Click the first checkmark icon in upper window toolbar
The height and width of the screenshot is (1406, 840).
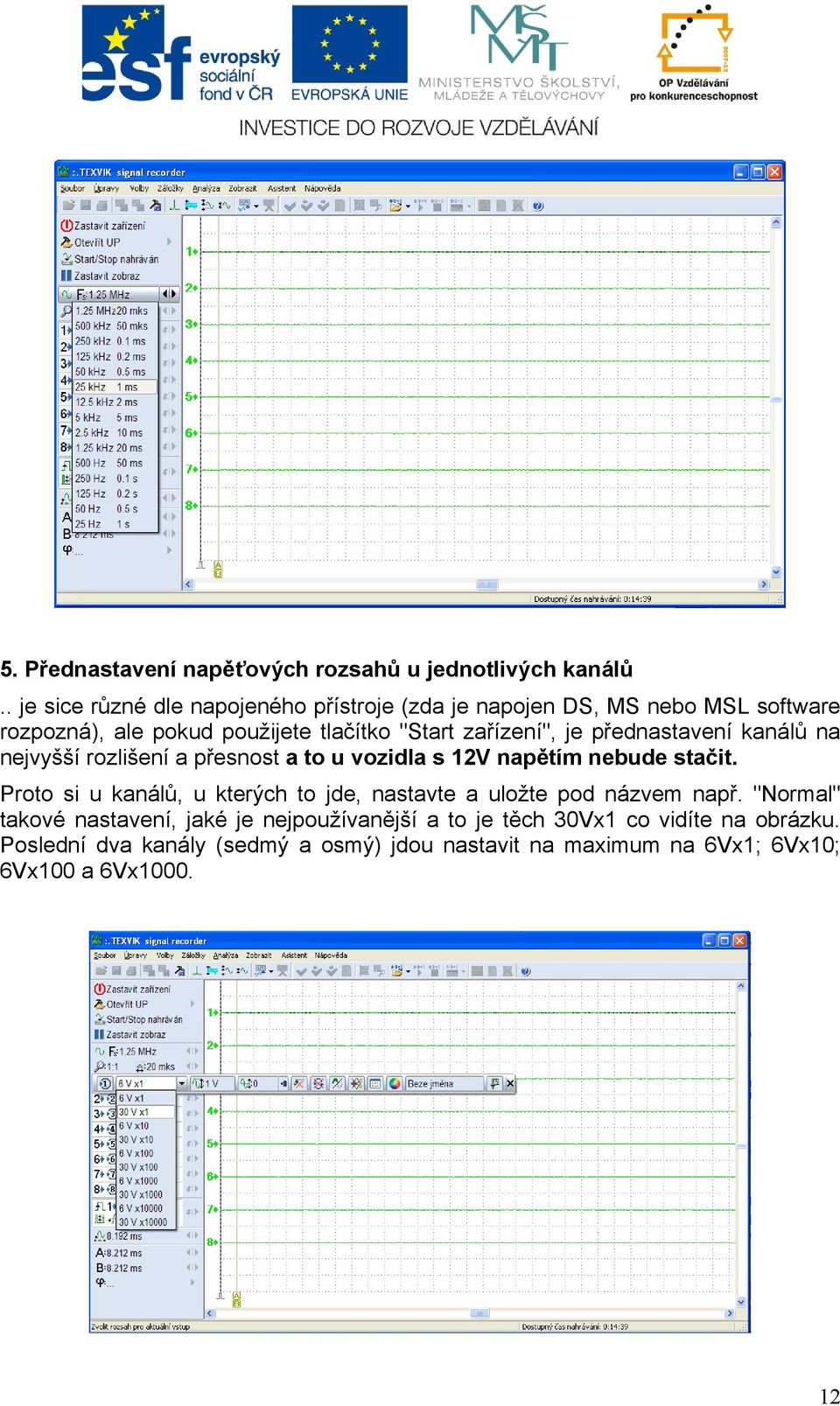click(x=290, y=206)
